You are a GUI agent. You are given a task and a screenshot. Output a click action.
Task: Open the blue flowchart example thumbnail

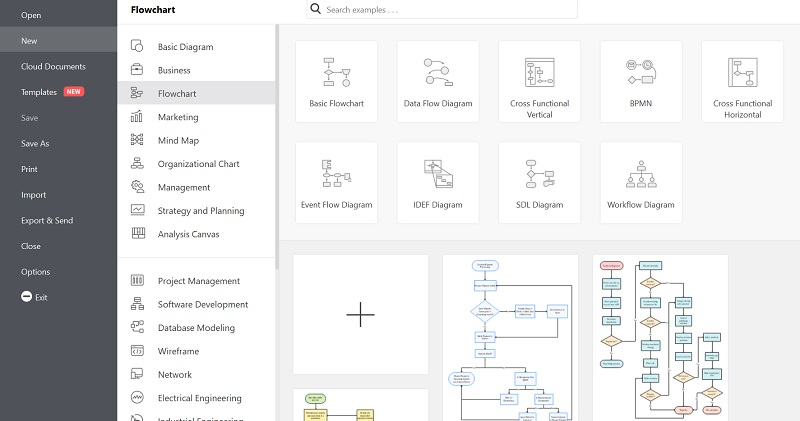point(510,338)
